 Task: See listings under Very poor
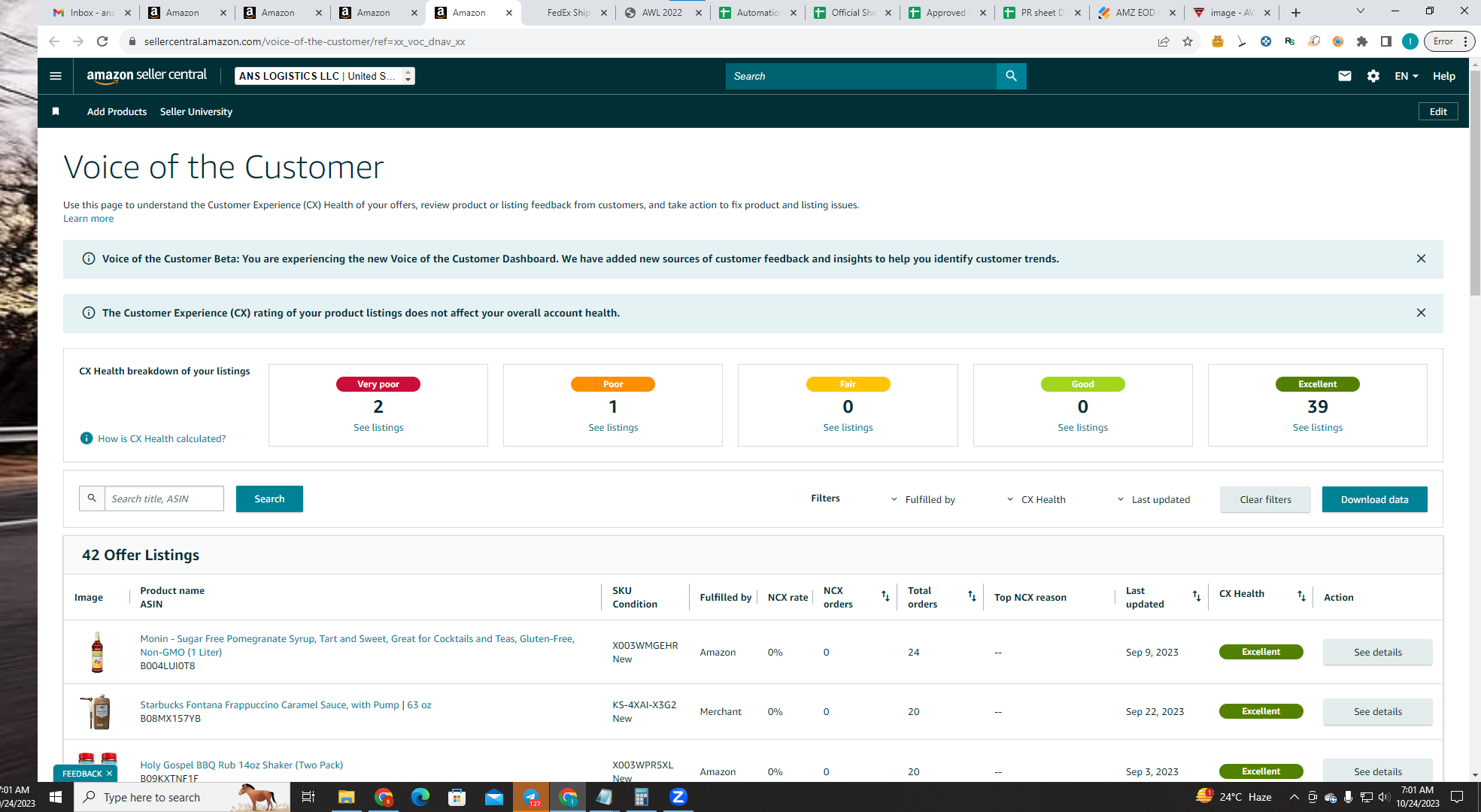tap(378, 427)
